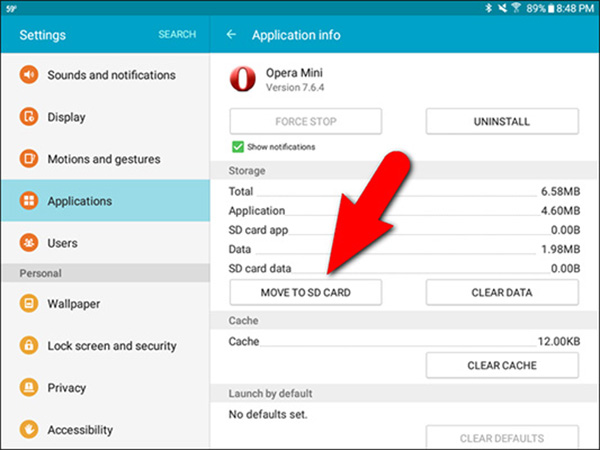The width and height of the screenshot is (600, 450).
Task: Tap the FORCE STOP button
Action: (306, 121)
